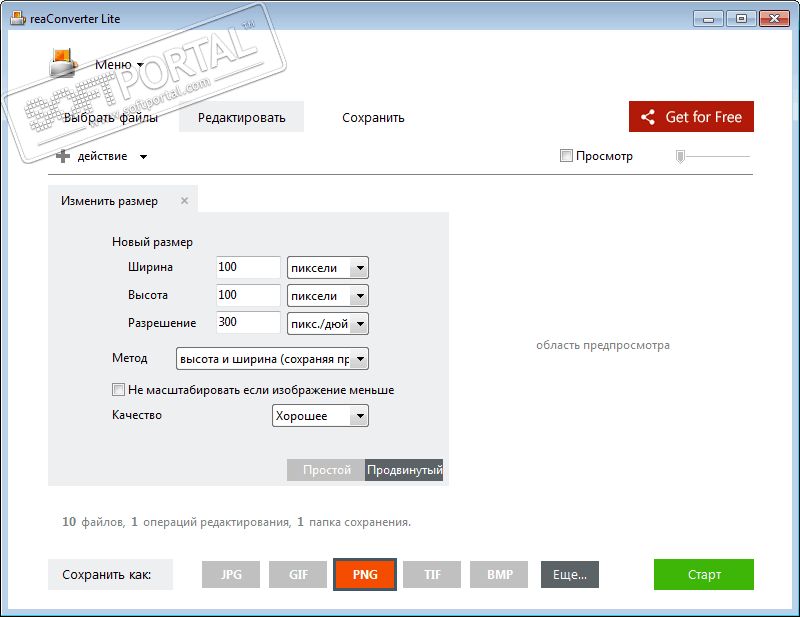Open more formats with Еще...

[570, 575]
